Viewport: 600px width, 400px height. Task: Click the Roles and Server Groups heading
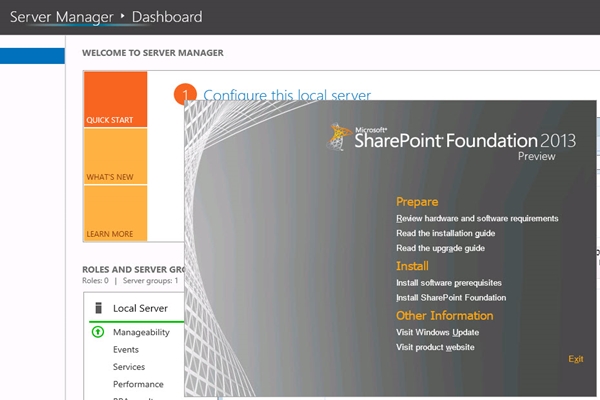pyautogui.click(x=134, y=269)
